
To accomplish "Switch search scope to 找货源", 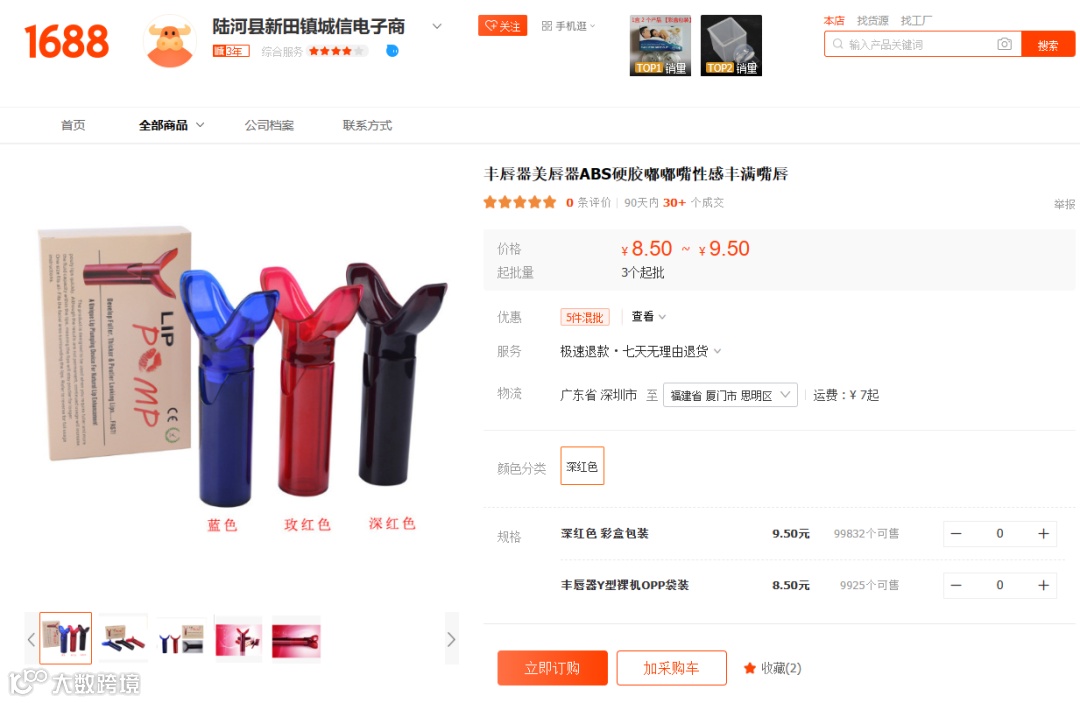I will coord(872,21).
